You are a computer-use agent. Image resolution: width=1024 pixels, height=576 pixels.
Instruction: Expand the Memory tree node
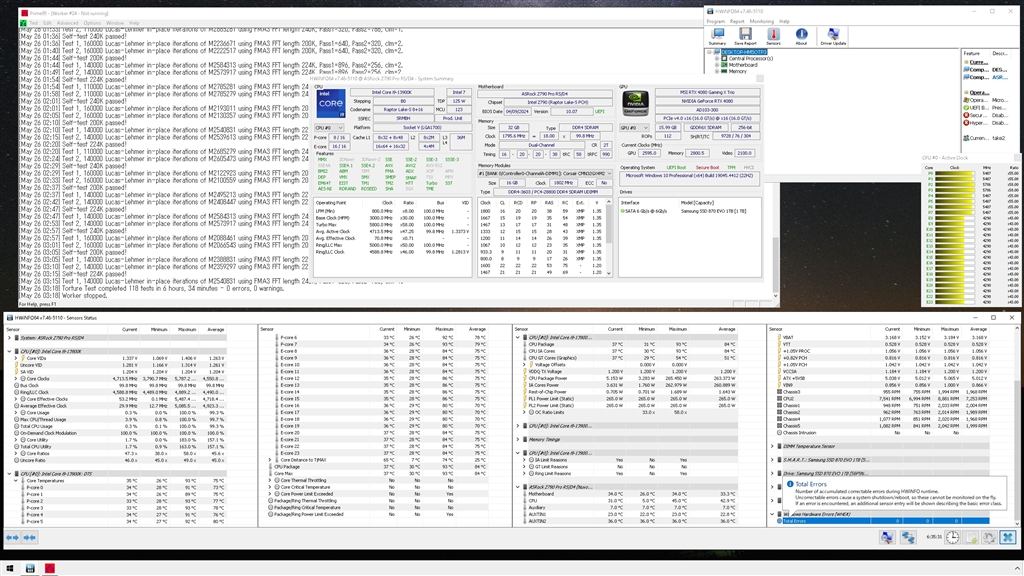tap(717, 71)
